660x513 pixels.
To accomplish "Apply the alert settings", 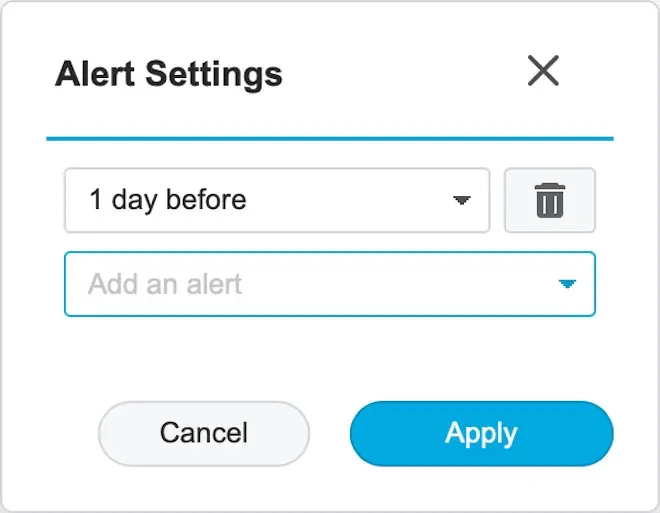I will coord(481,433).
